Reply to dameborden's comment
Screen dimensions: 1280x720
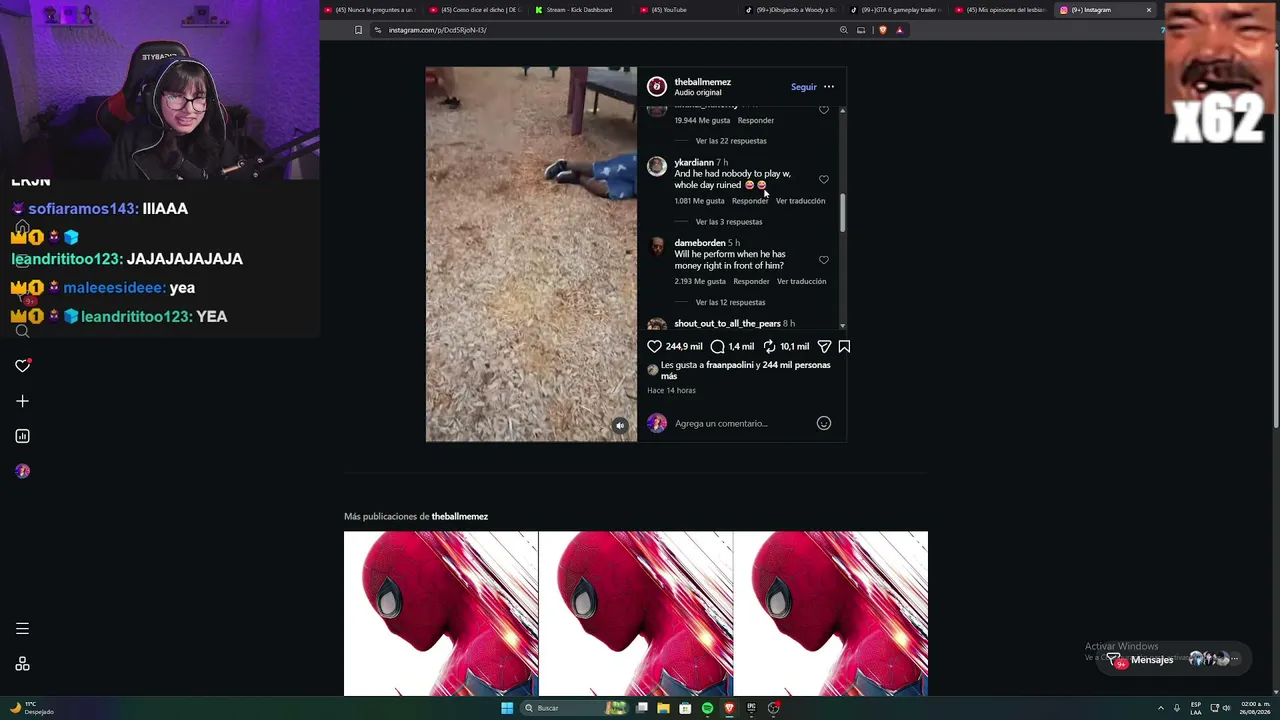tap(751, 282)
